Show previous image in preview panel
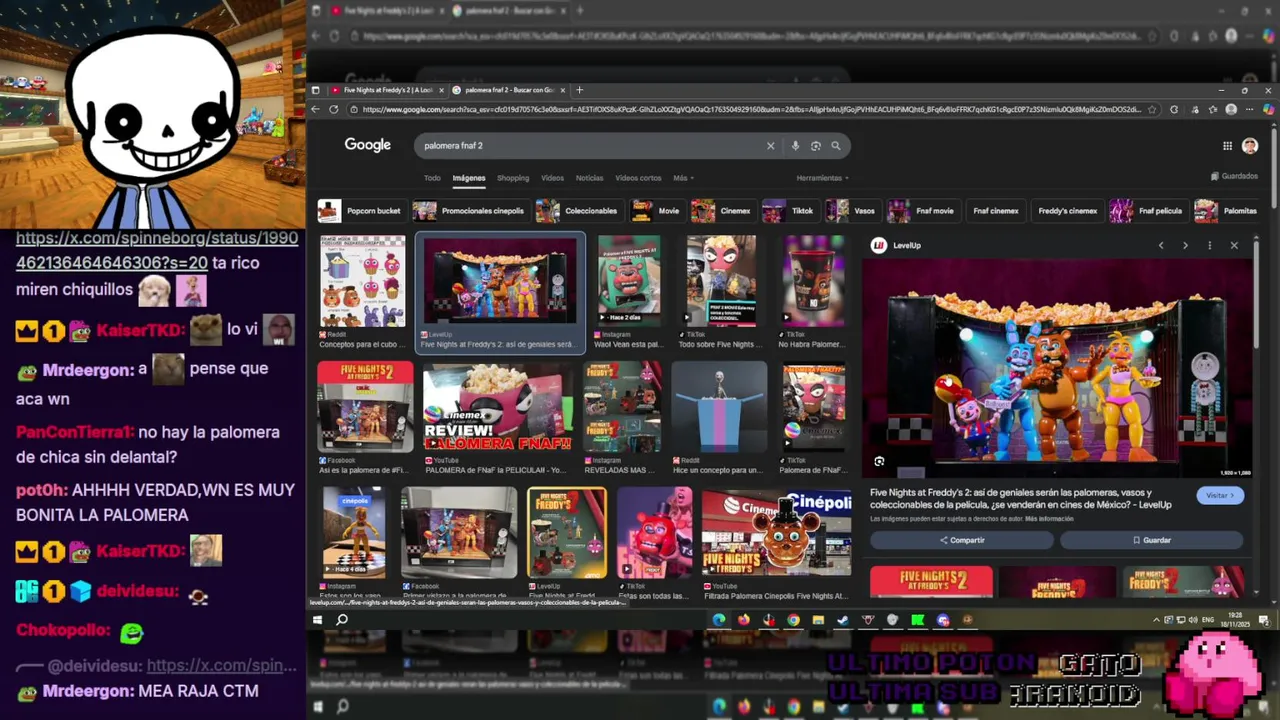 click(x=1161, y=245)
